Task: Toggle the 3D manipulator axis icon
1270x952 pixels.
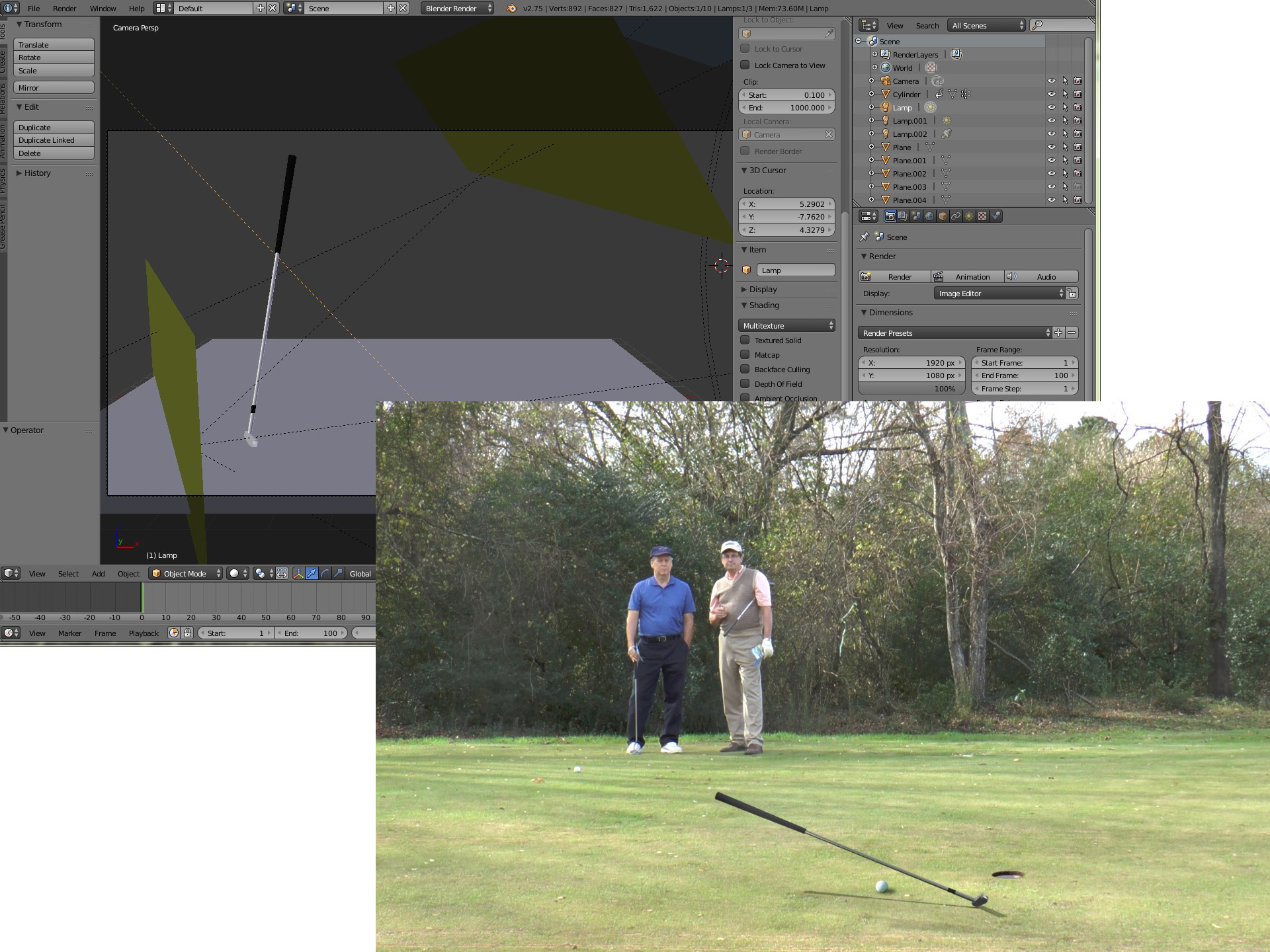Action: [298, 573]
